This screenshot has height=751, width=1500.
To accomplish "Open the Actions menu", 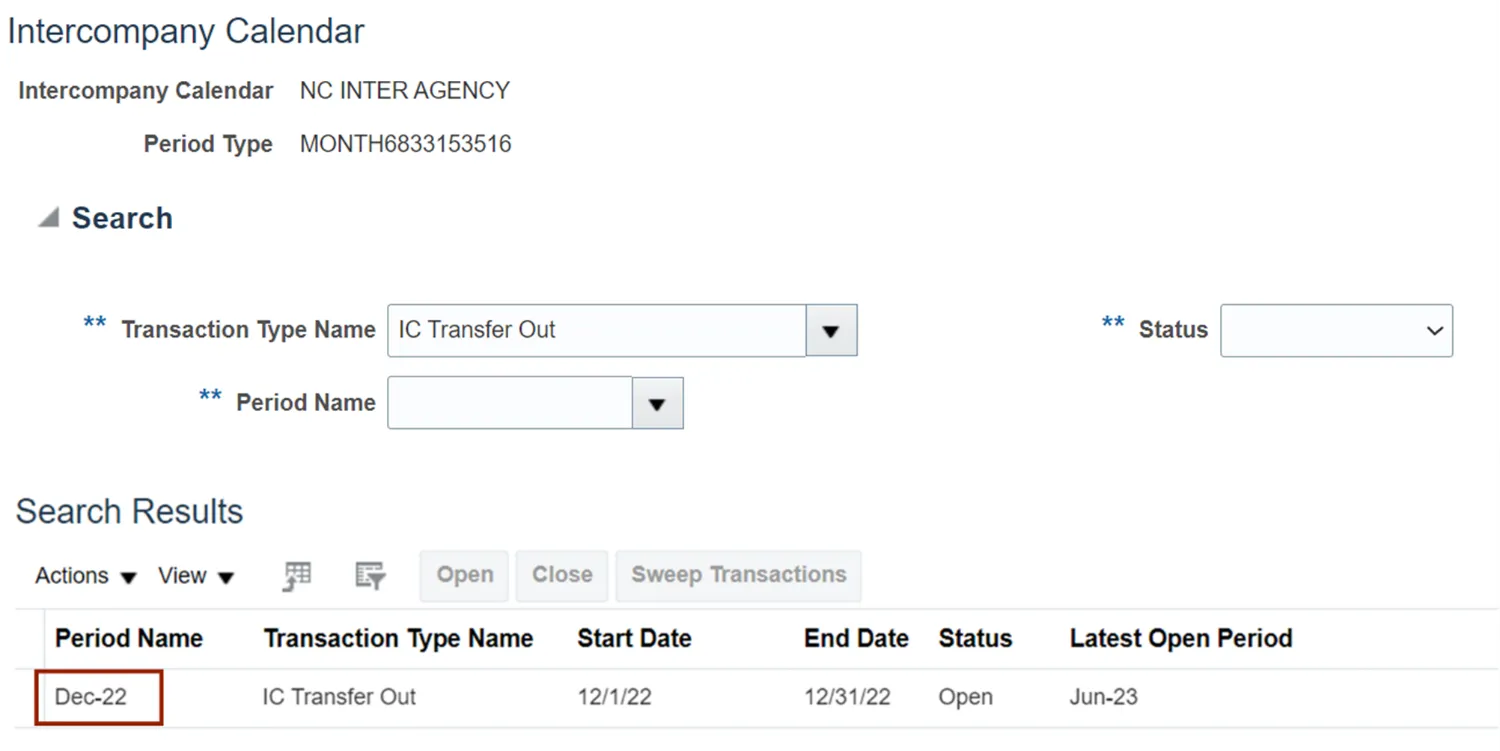I will 85,576.
